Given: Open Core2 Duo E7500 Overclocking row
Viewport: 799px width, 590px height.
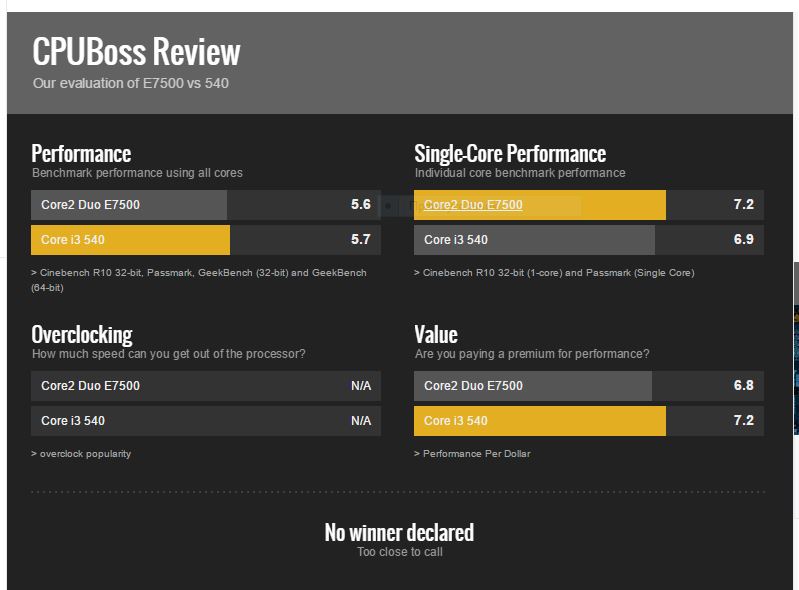Looking at the screenshot, I should click(x=206, y=386).
